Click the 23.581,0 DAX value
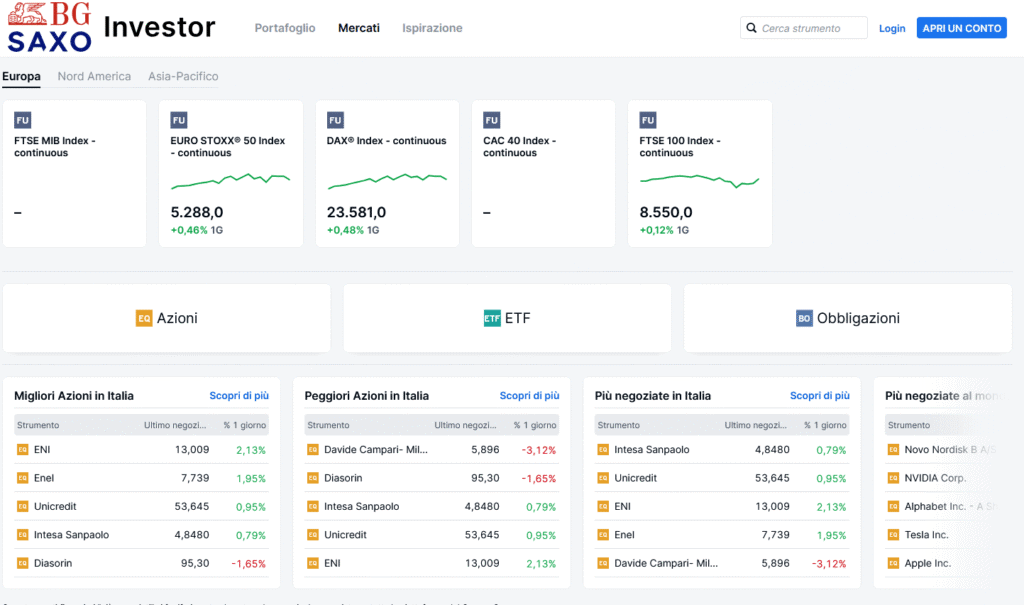This screenshot has height=605, width=1024. pos(357,212)
